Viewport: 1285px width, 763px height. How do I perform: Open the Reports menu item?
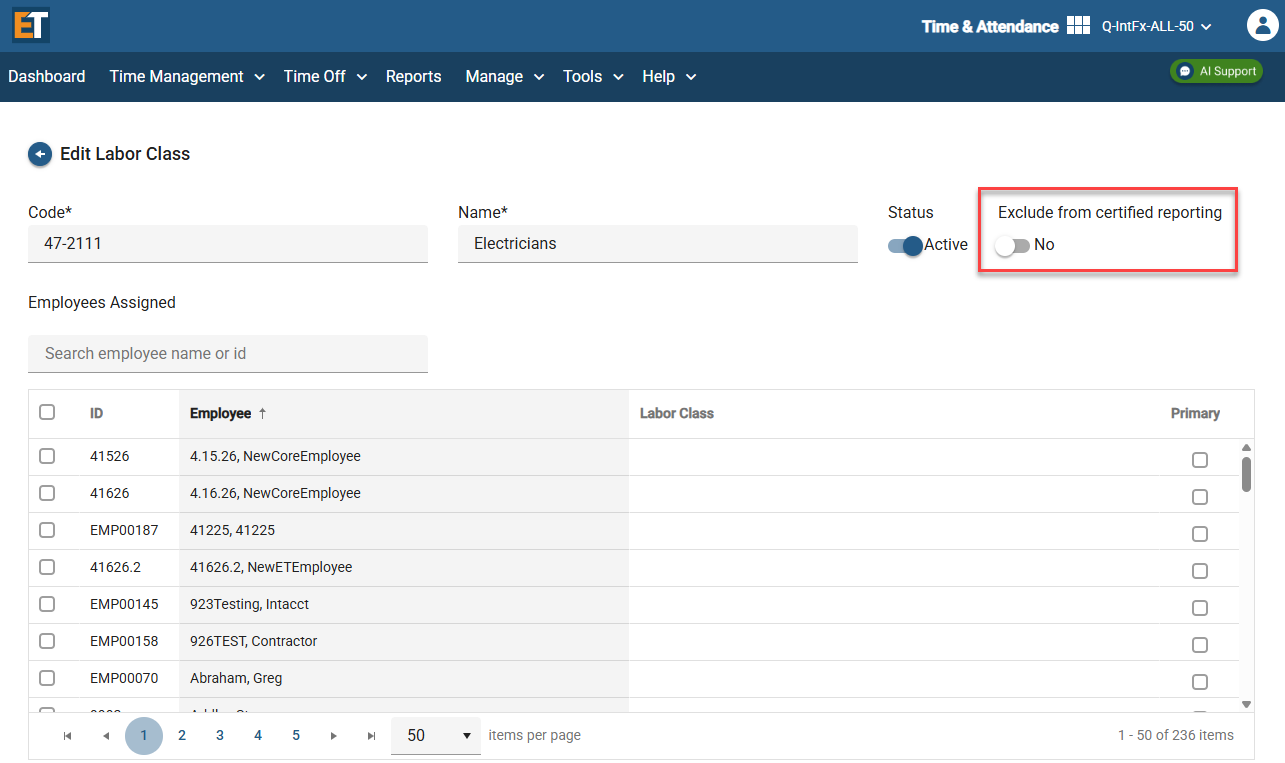click(413, 76)
